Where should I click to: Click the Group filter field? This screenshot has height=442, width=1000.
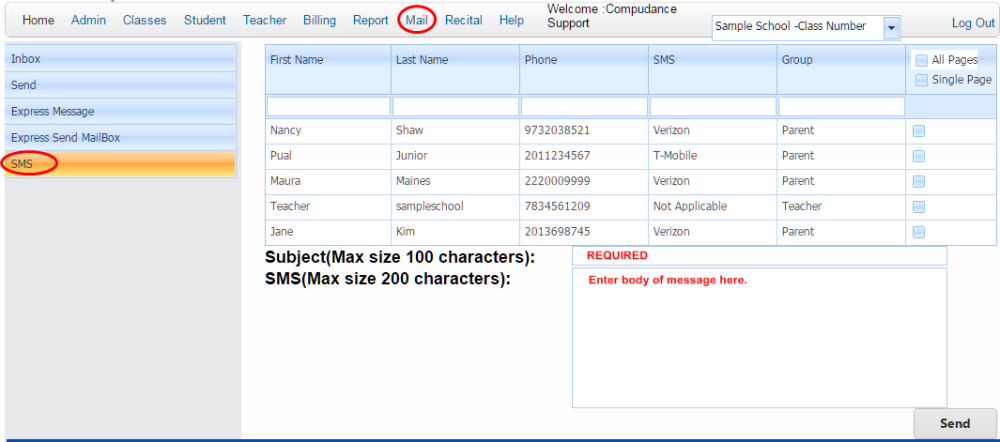click(x=842, y=106)
